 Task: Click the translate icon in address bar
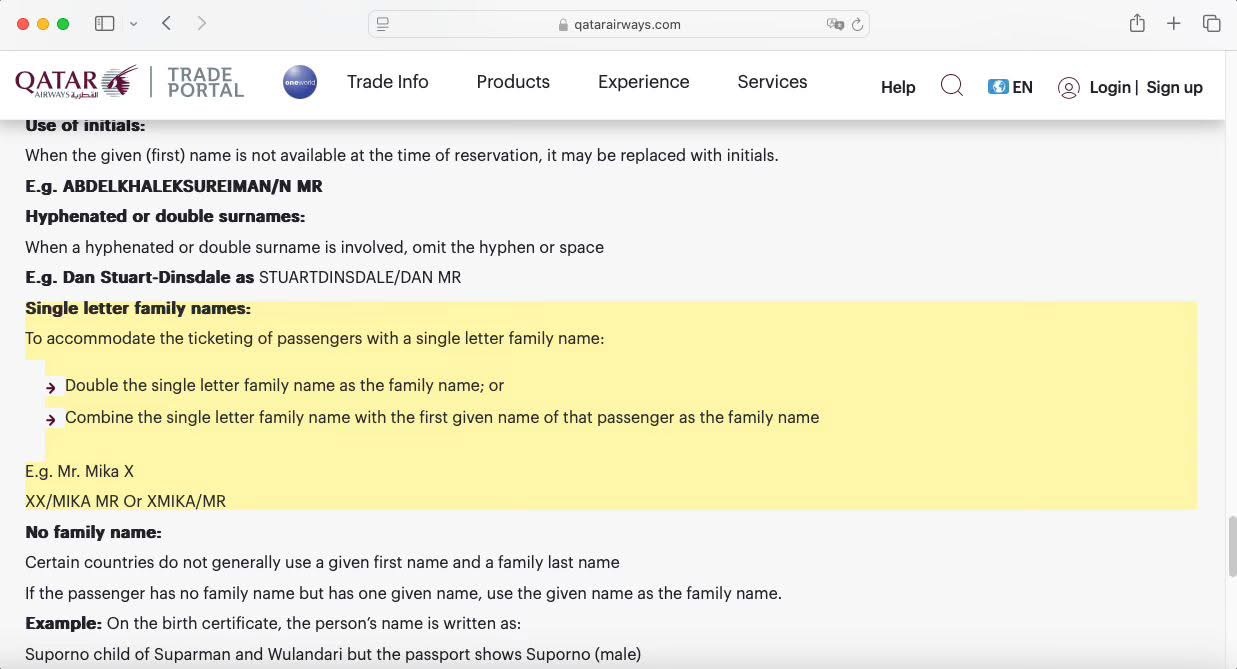click(835, 25)
